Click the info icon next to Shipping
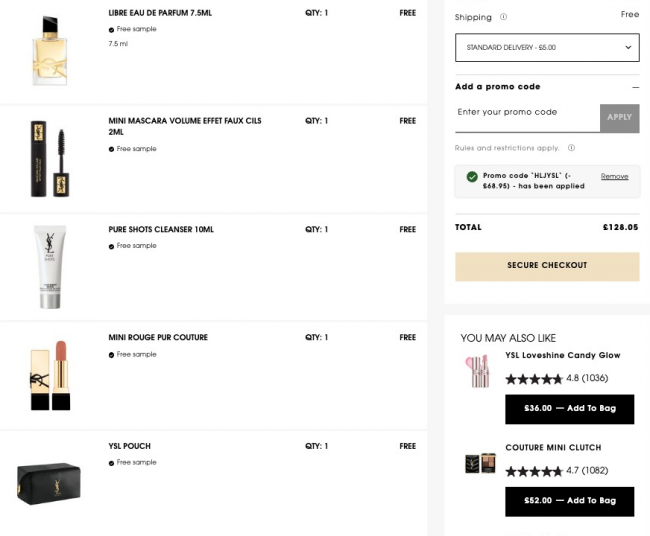The image size is (650, 536). tap(503, 17)
